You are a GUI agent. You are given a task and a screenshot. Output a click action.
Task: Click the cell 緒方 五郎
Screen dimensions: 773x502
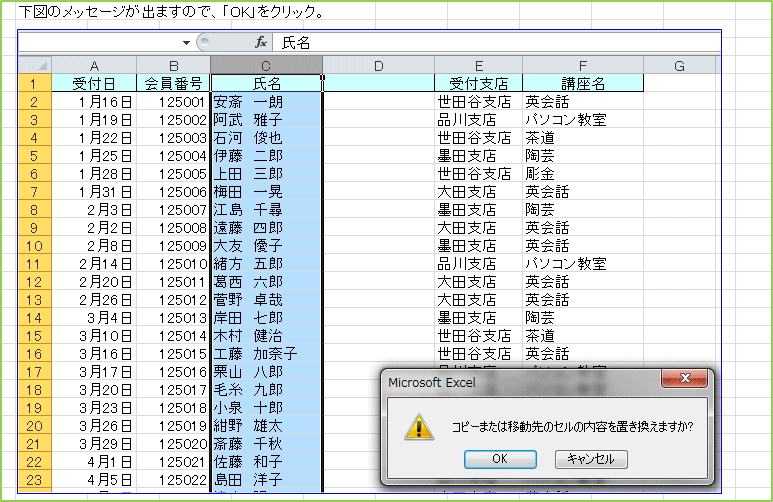coord(266,264)
